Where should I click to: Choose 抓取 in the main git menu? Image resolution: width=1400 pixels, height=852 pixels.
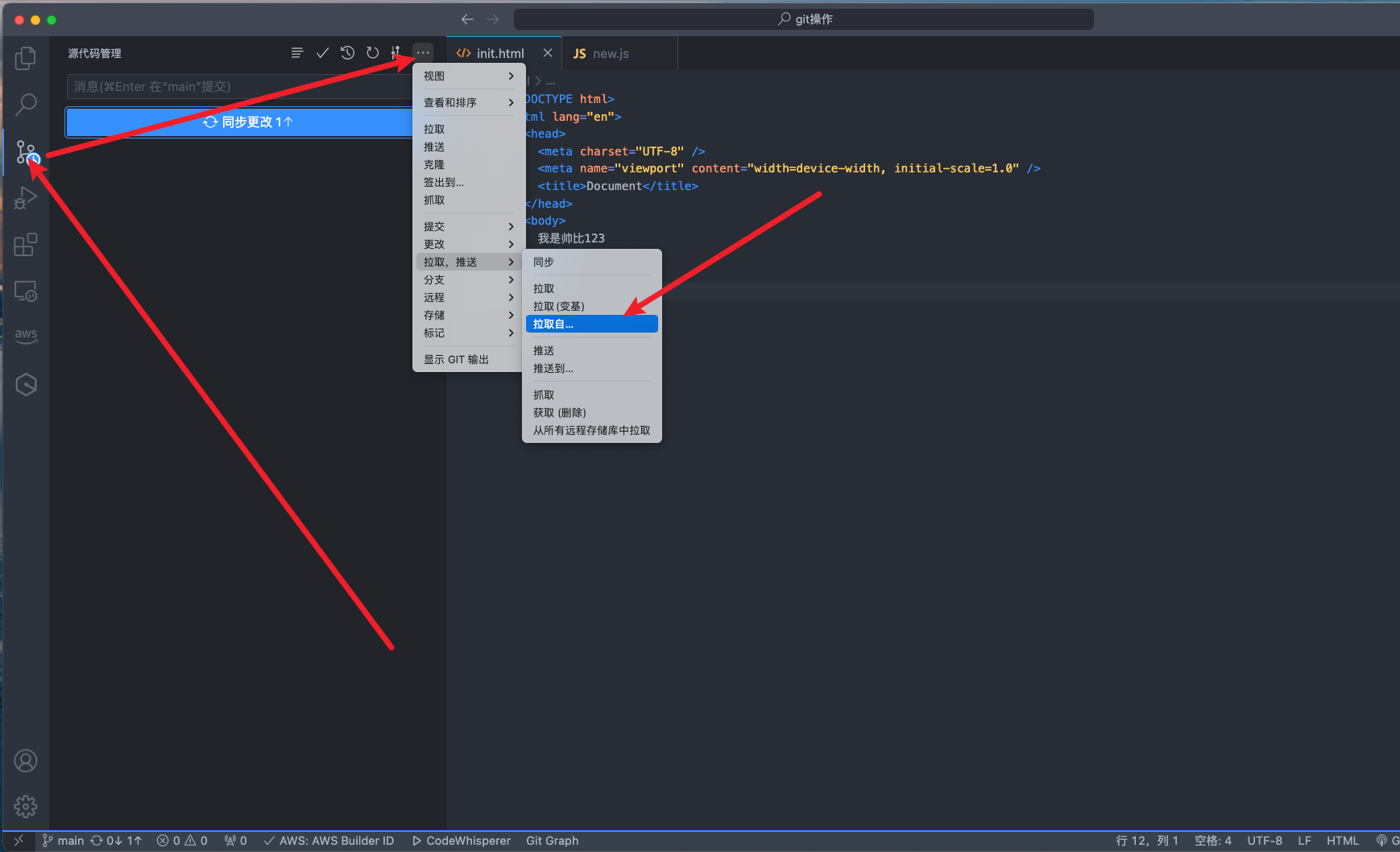tap(469, 200)
